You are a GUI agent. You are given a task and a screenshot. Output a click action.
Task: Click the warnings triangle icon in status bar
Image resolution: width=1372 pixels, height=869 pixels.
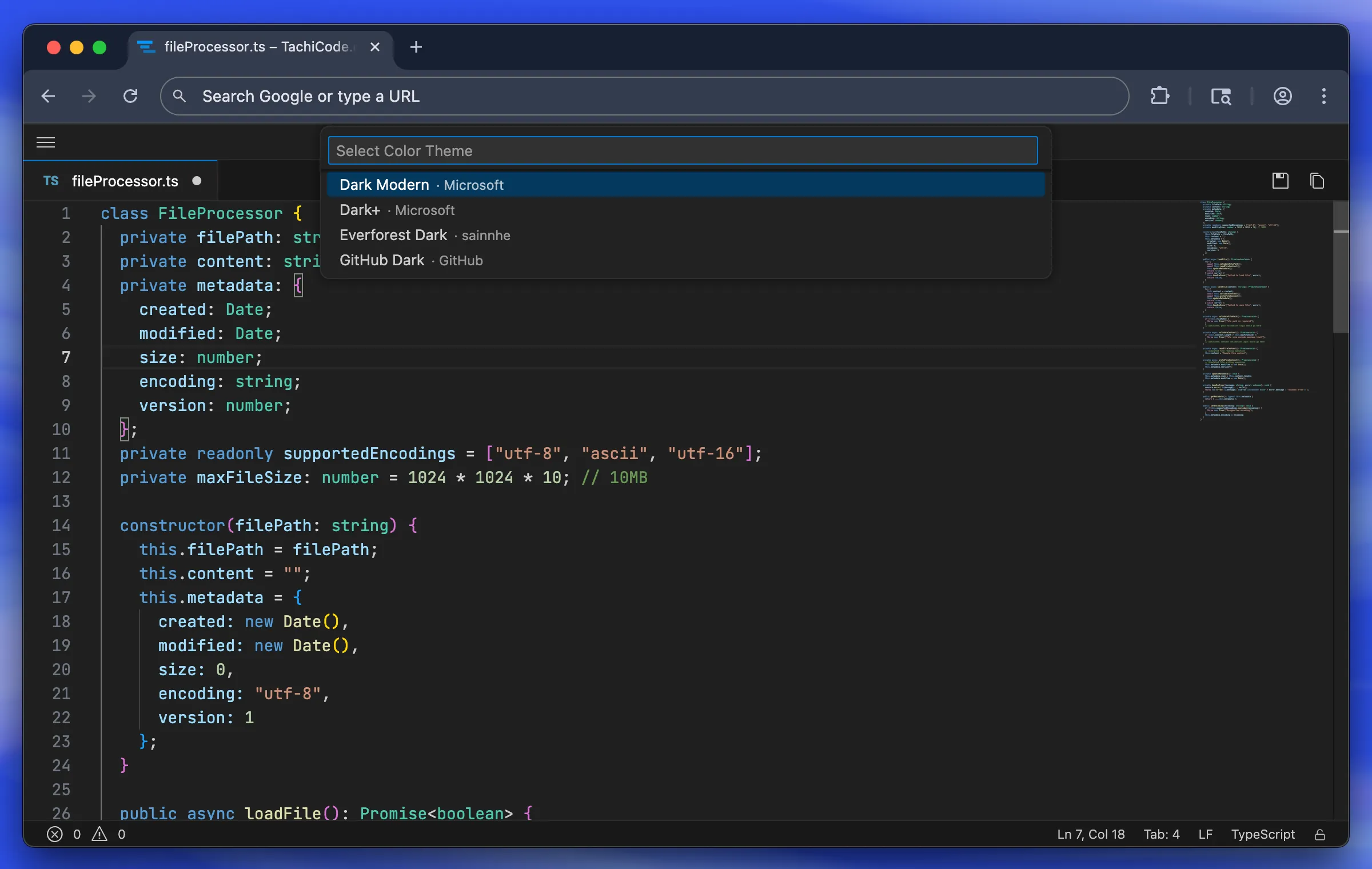tap(99, 834)
